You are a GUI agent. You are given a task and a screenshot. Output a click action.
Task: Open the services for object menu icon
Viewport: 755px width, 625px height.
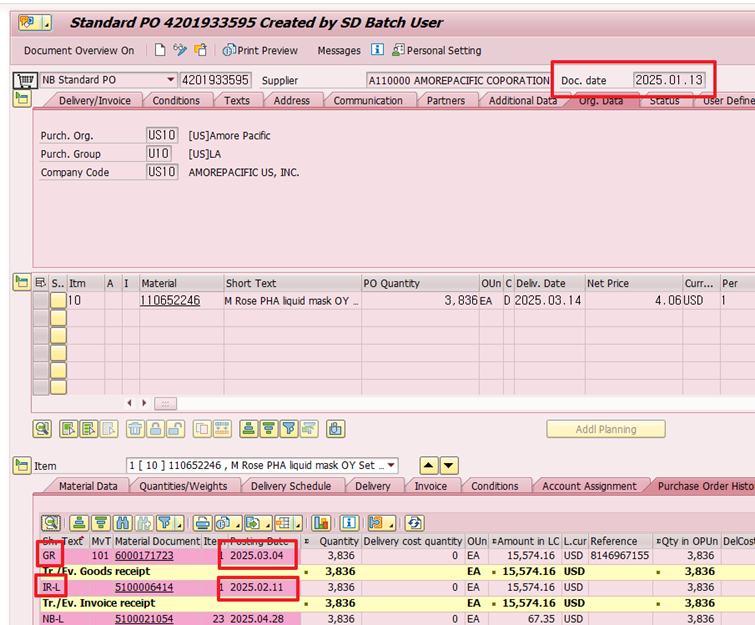pos(34,23)
